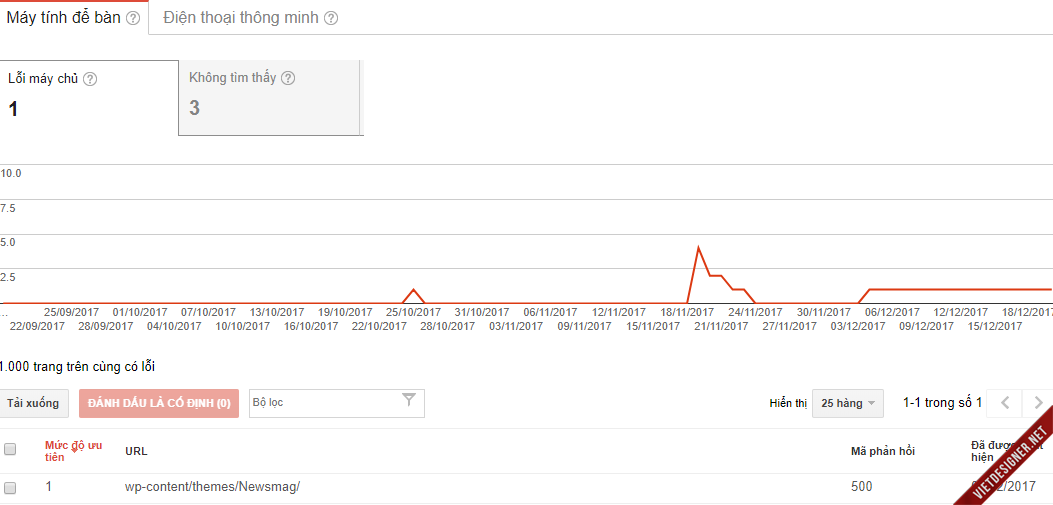The height and width of the screenshot is (505, 1053).
Task: Select the Lỗi máy chủ error panel
Action: point(89,97)
